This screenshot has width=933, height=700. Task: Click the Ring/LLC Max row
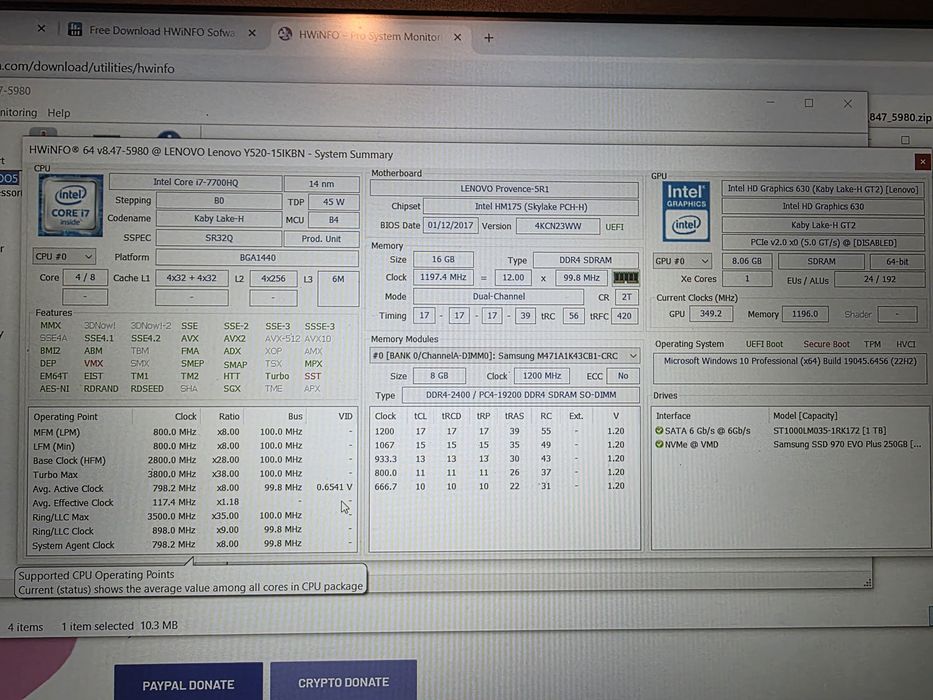point(192,516)
